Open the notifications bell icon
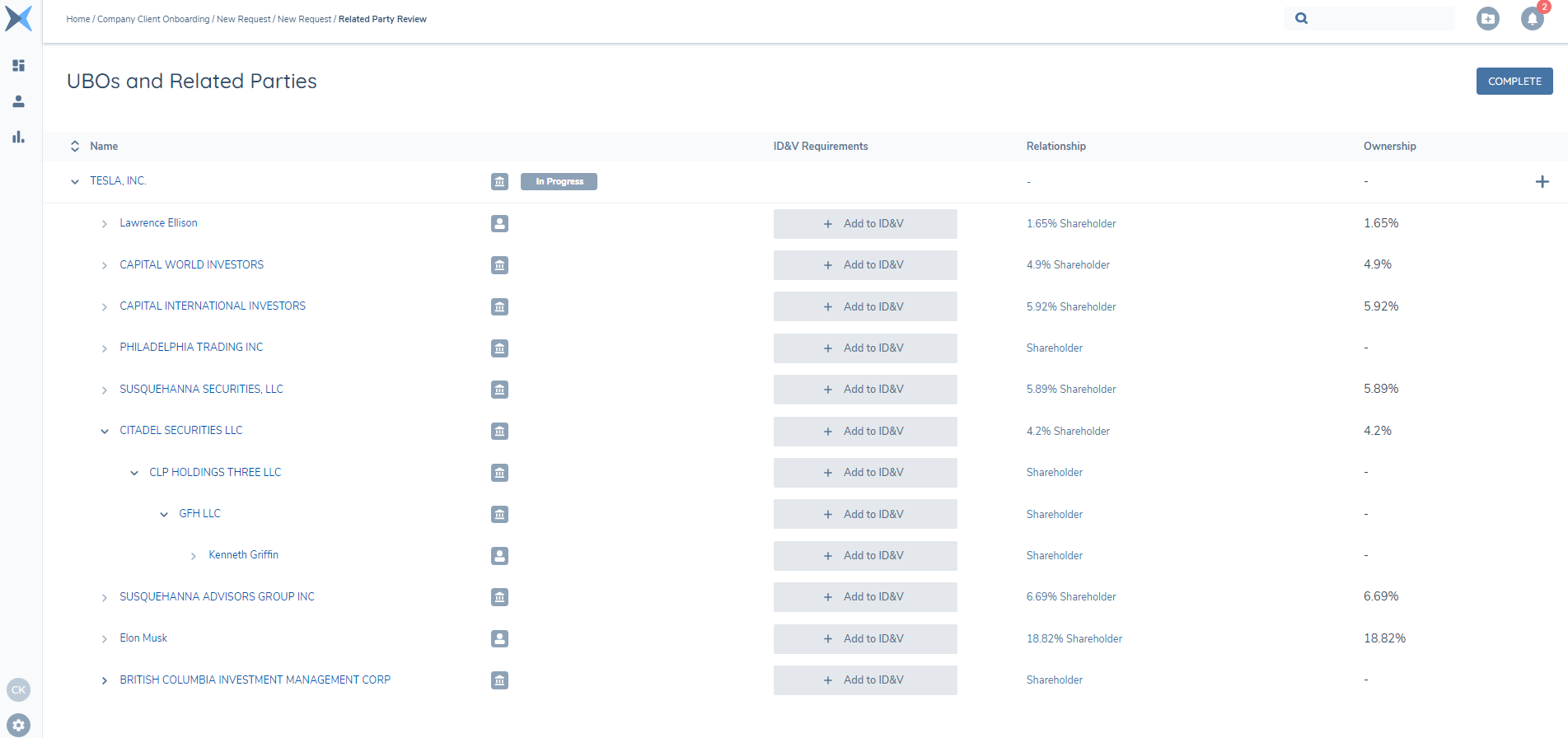This screenshot has width=1568, height=738. tap(1532, 19)
